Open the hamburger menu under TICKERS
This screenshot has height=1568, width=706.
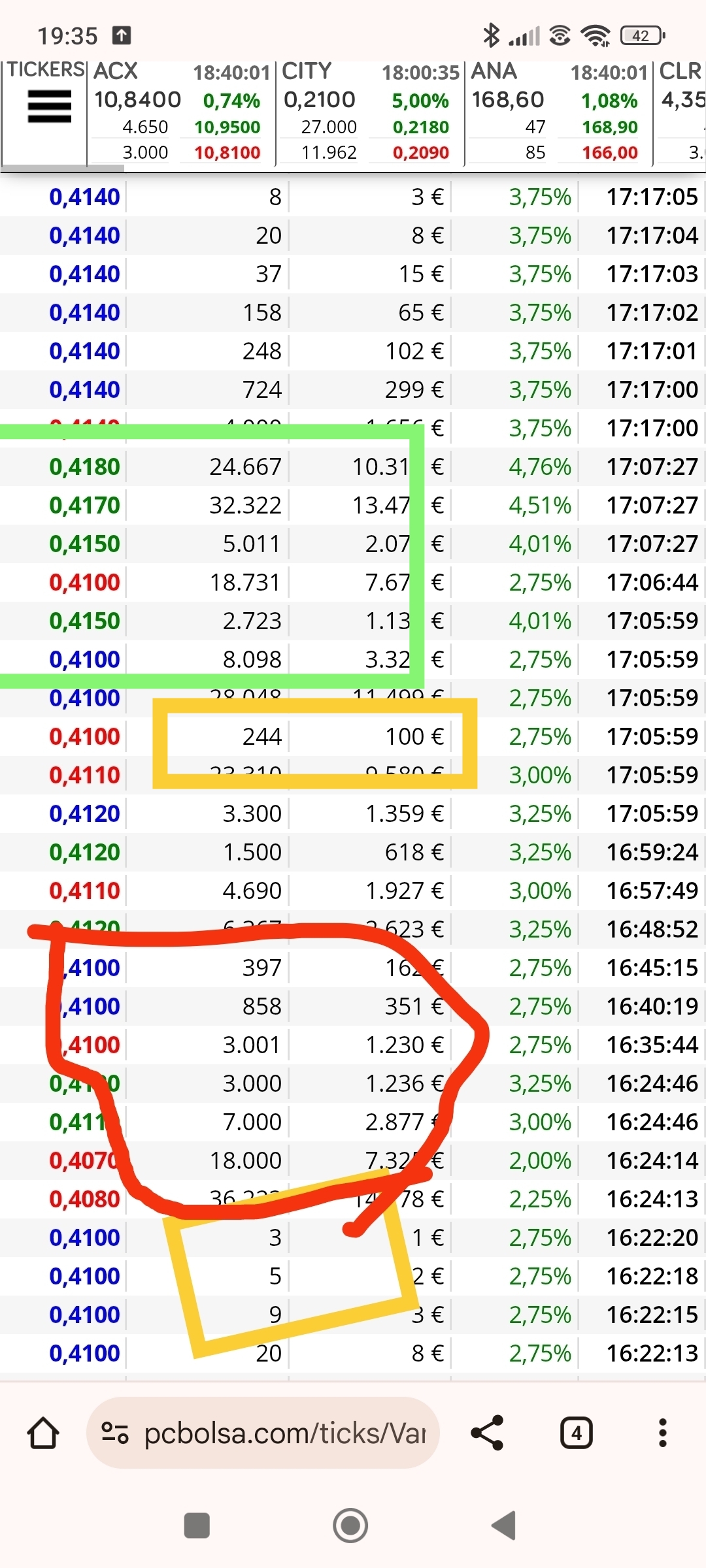(50, 107)
